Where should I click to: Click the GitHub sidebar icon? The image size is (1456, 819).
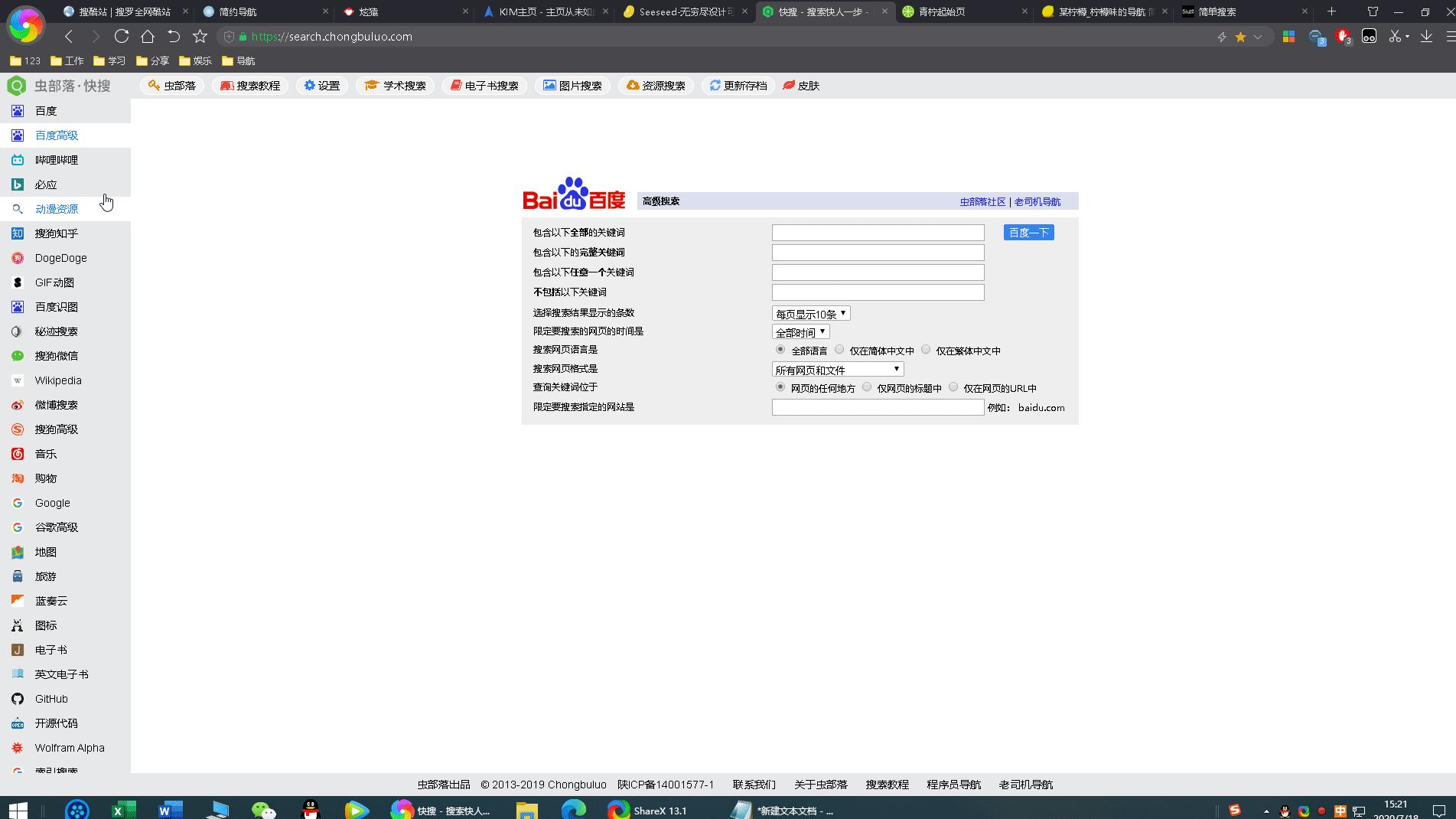pos(18,699)
